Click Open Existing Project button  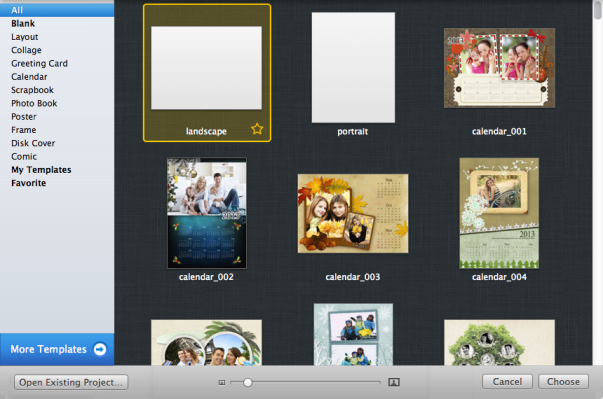(71, 382)
